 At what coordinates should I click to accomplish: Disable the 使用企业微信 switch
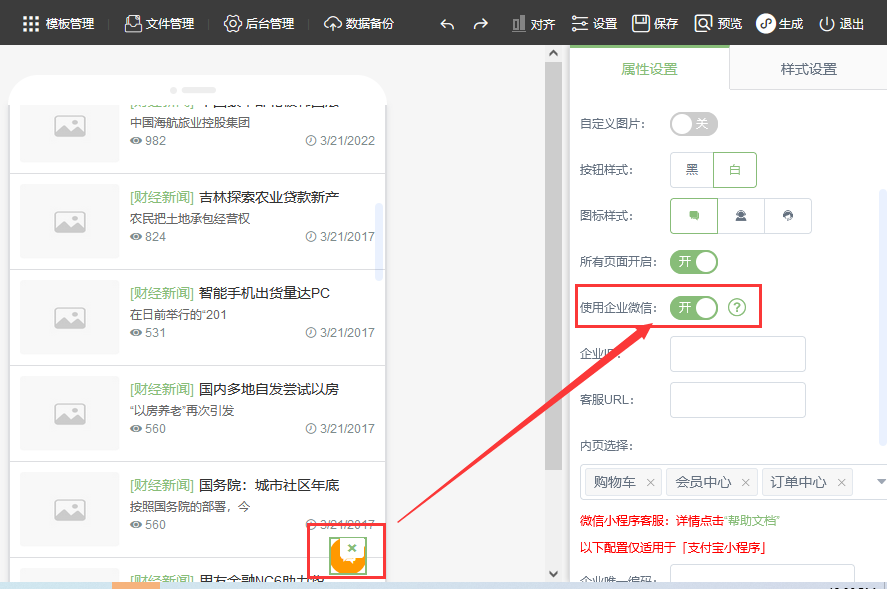tap(693, 307)
